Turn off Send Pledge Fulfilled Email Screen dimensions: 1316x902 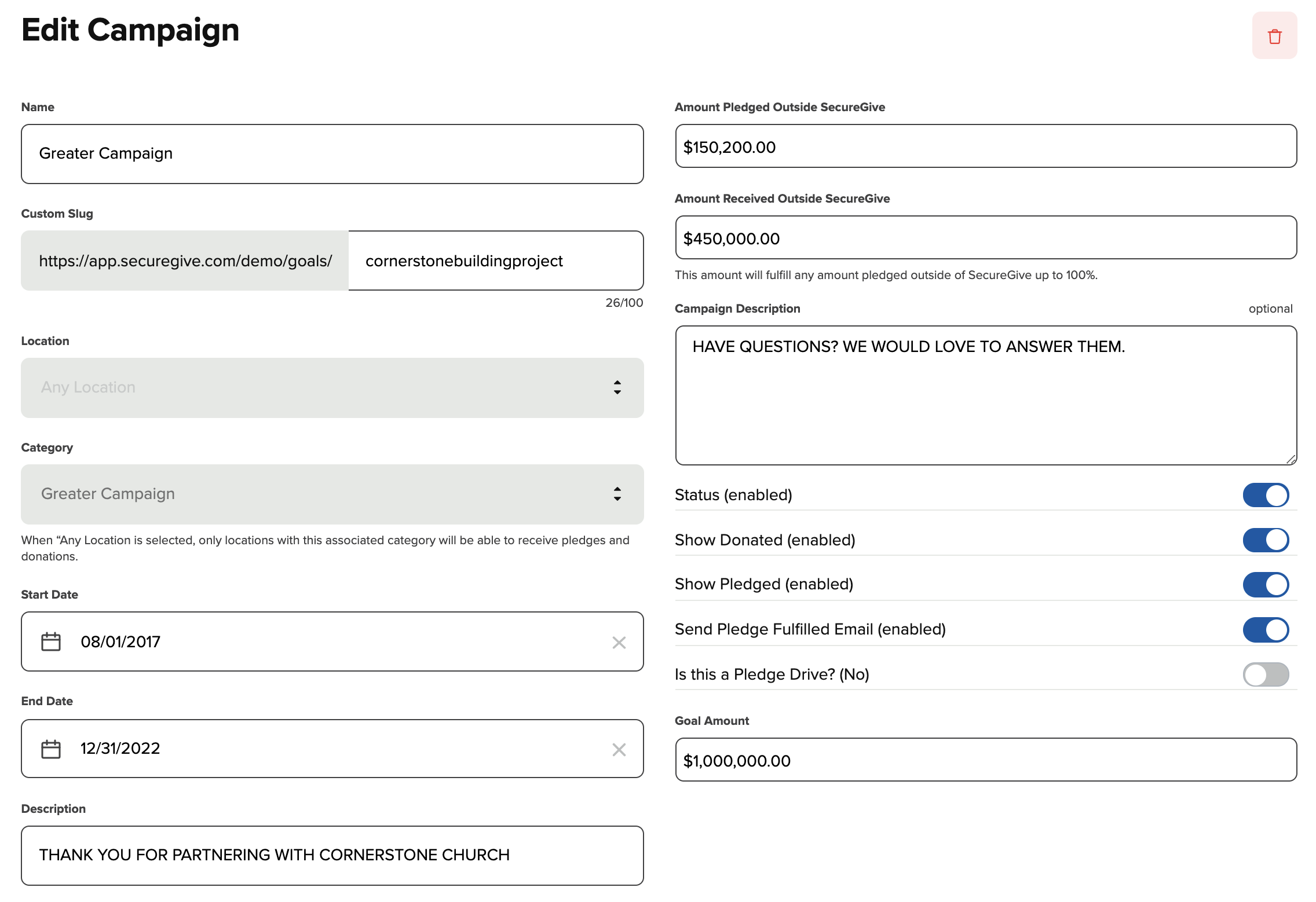click(1266, 629)
